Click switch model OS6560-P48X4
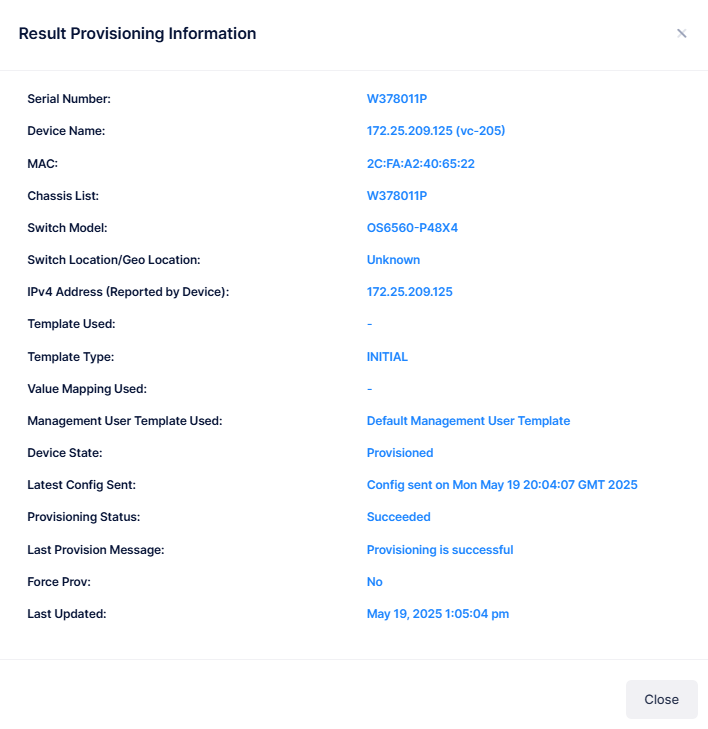Screen dimensions: 708x729 (412, 228)
